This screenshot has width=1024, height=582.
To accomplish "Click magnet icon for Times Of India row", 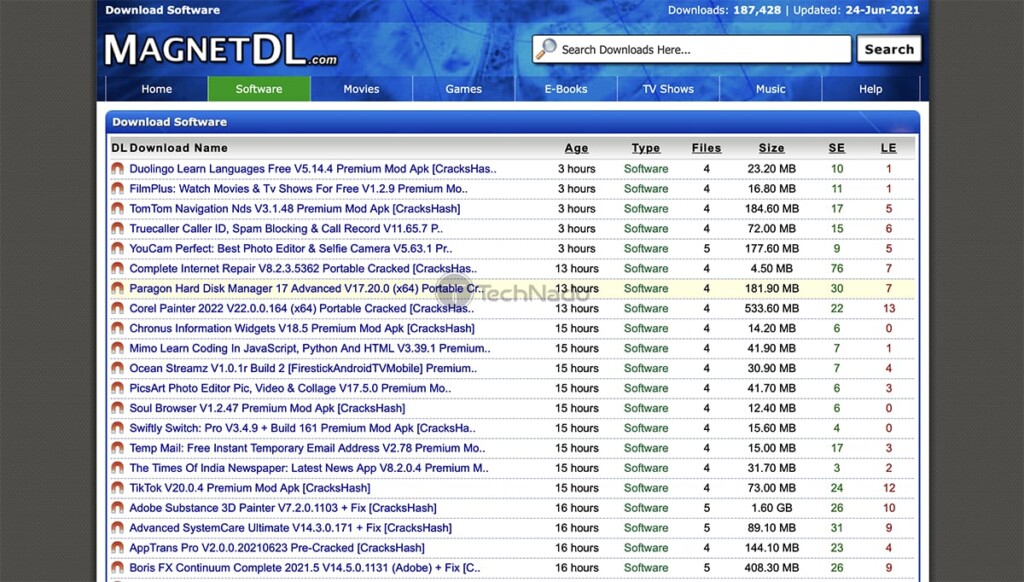I will click(118, 468).
